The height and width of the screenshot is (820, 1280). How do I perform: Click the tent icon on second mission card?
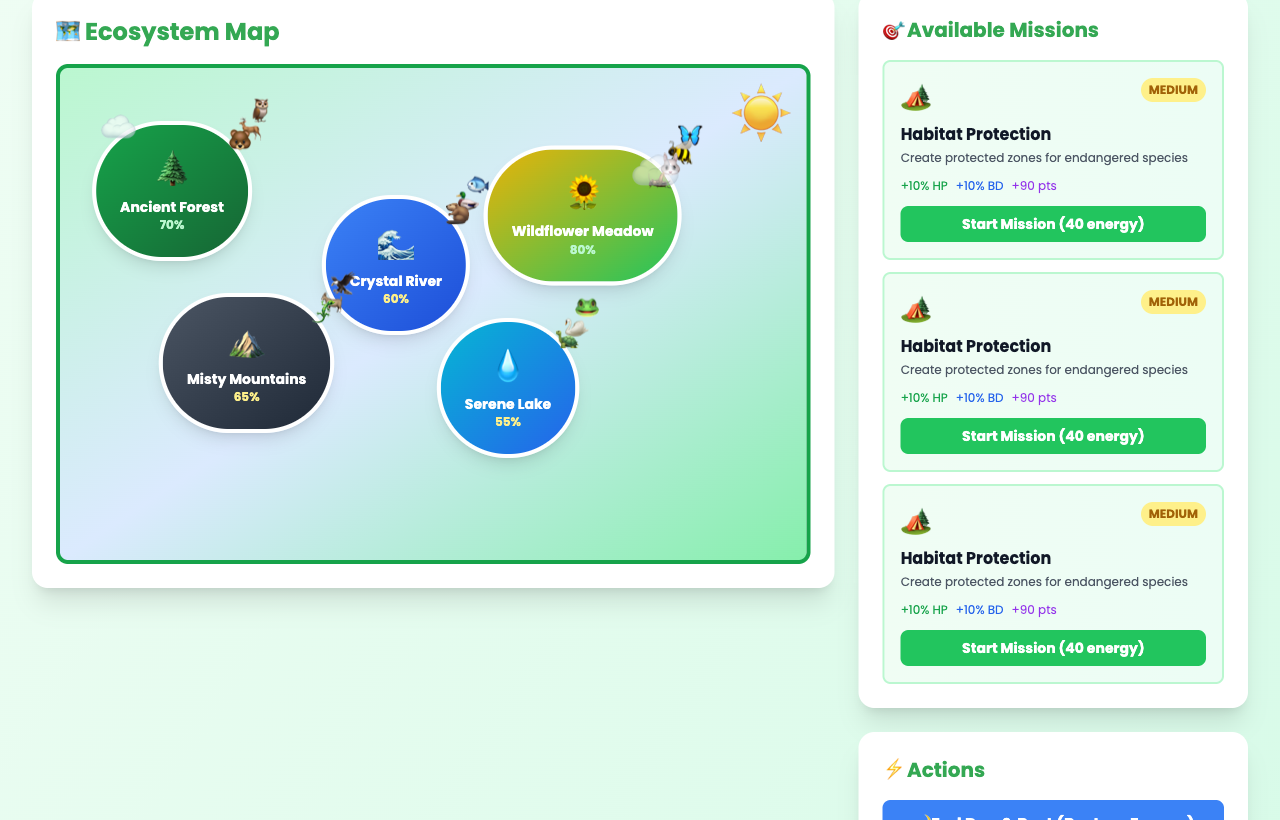click(x=916, y=309)
